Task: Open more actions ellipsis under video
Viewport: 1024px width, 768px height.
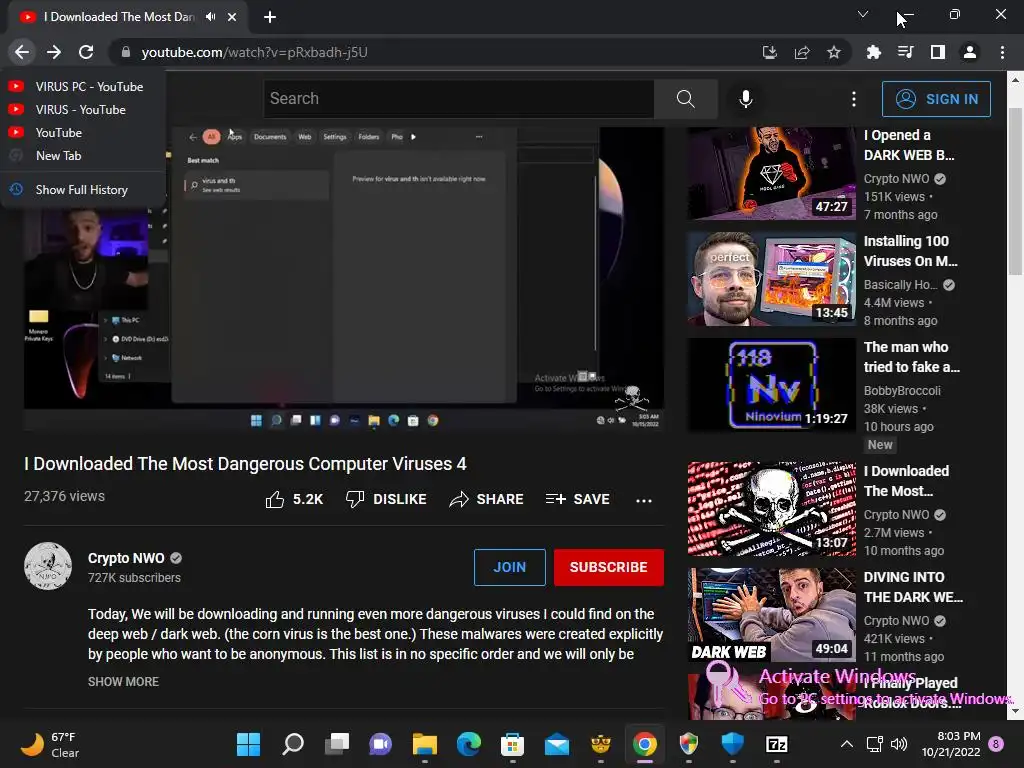Action: point(644,500)
